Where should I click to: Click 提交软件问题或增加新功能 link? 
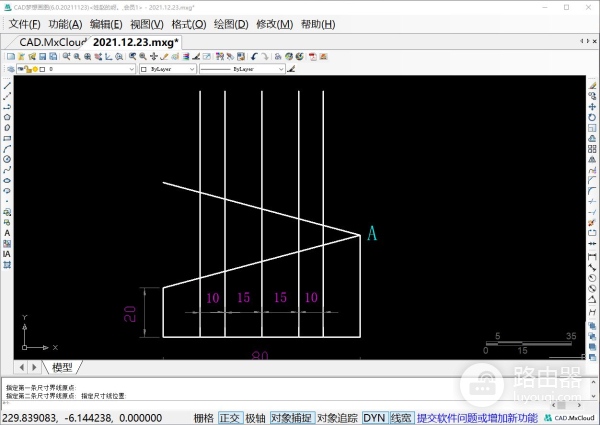coord(477,417)
